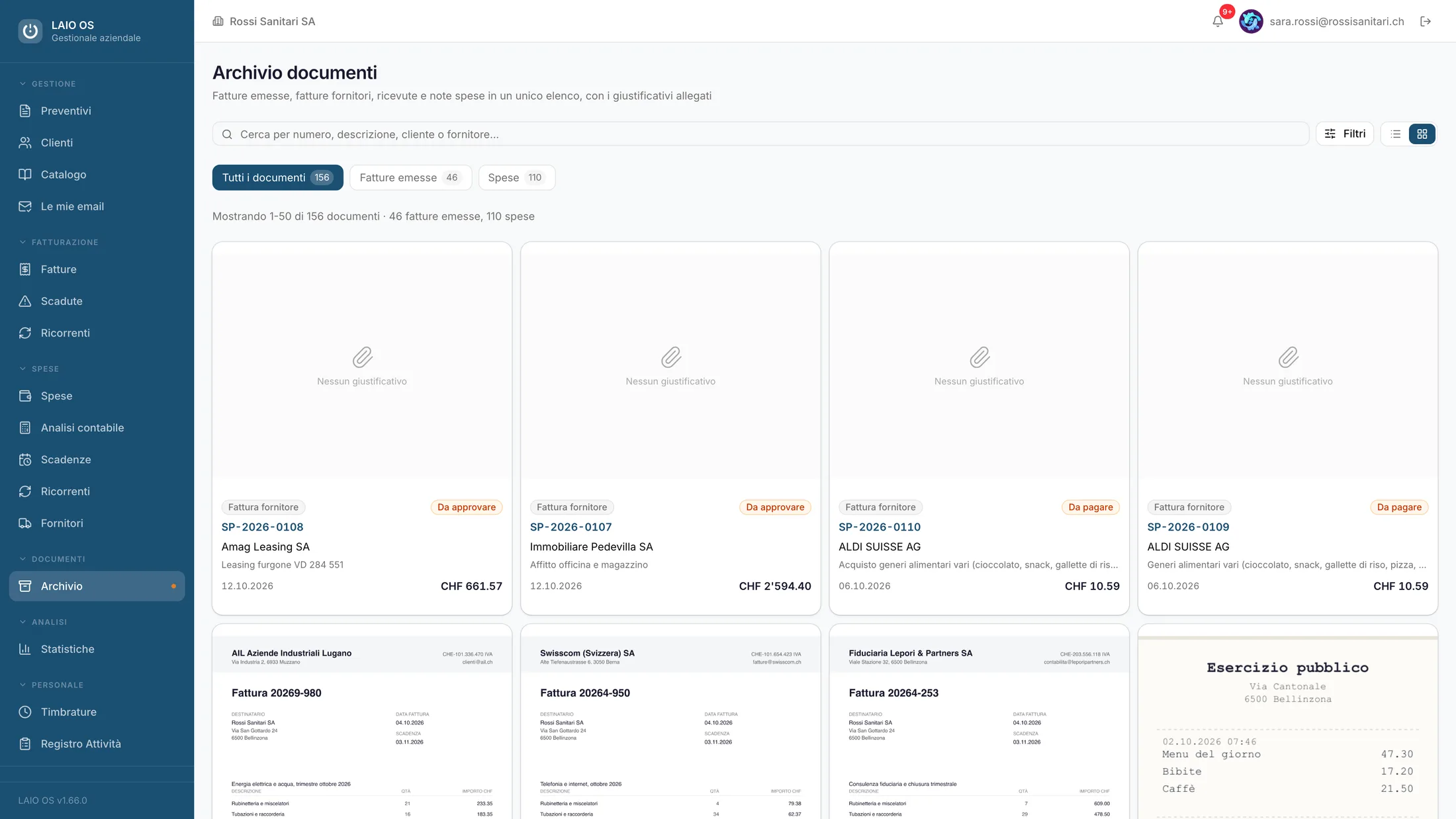Focus the document search field
Image resolution: width=1456 pixels, height=819 pixels.
point(760,134)
